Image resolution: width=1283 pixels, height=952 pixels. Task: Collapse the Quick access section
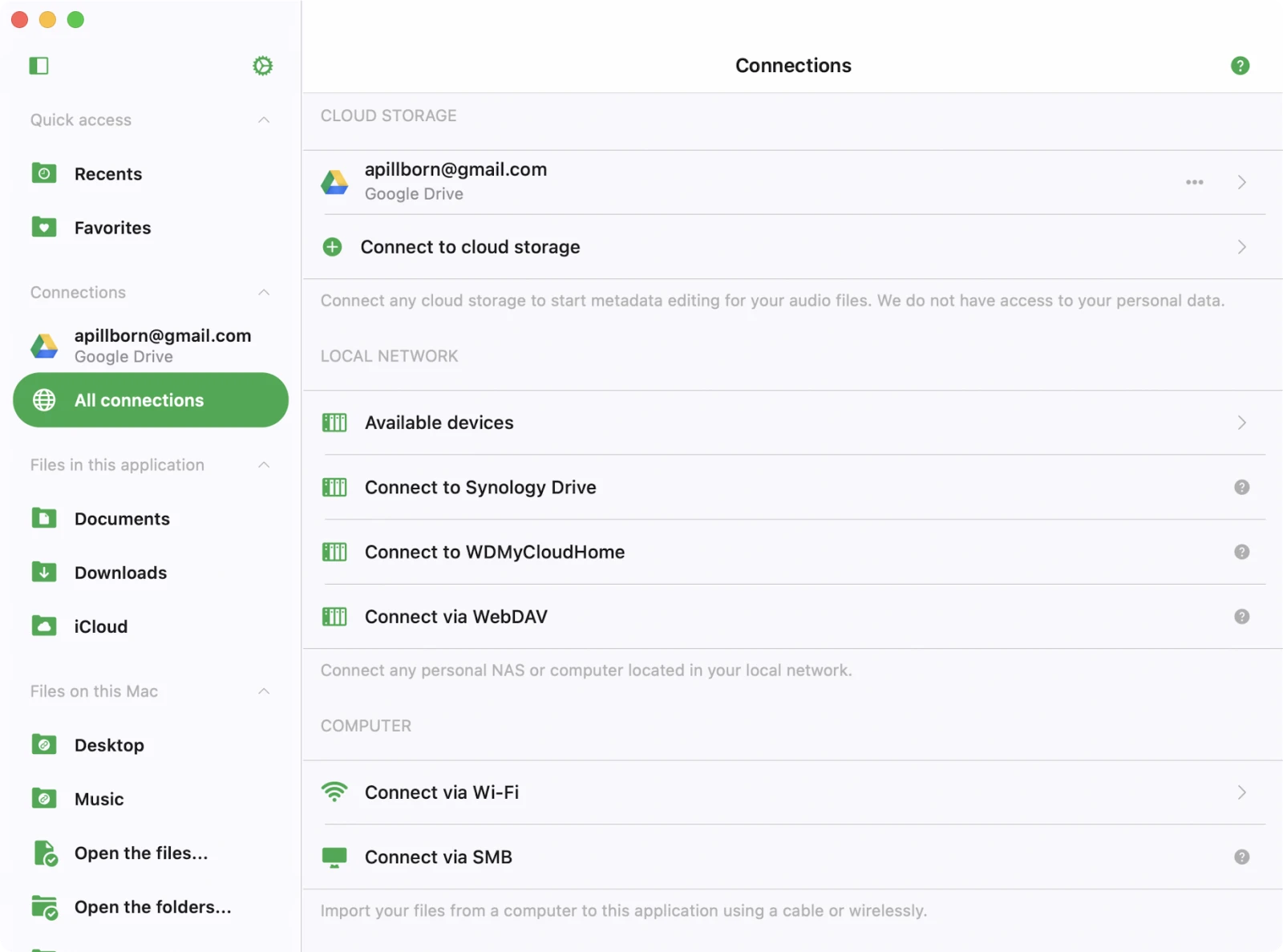(264, 120)
